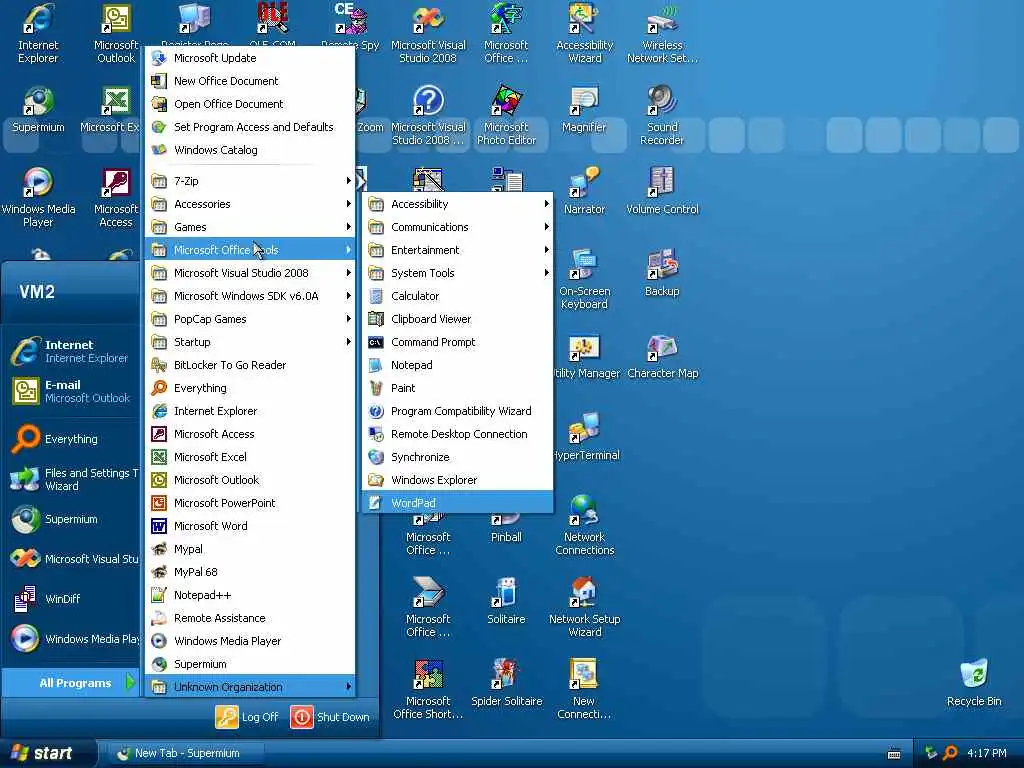Open Microsoft Photo Editor desktop icon

[x=506, y=115]
